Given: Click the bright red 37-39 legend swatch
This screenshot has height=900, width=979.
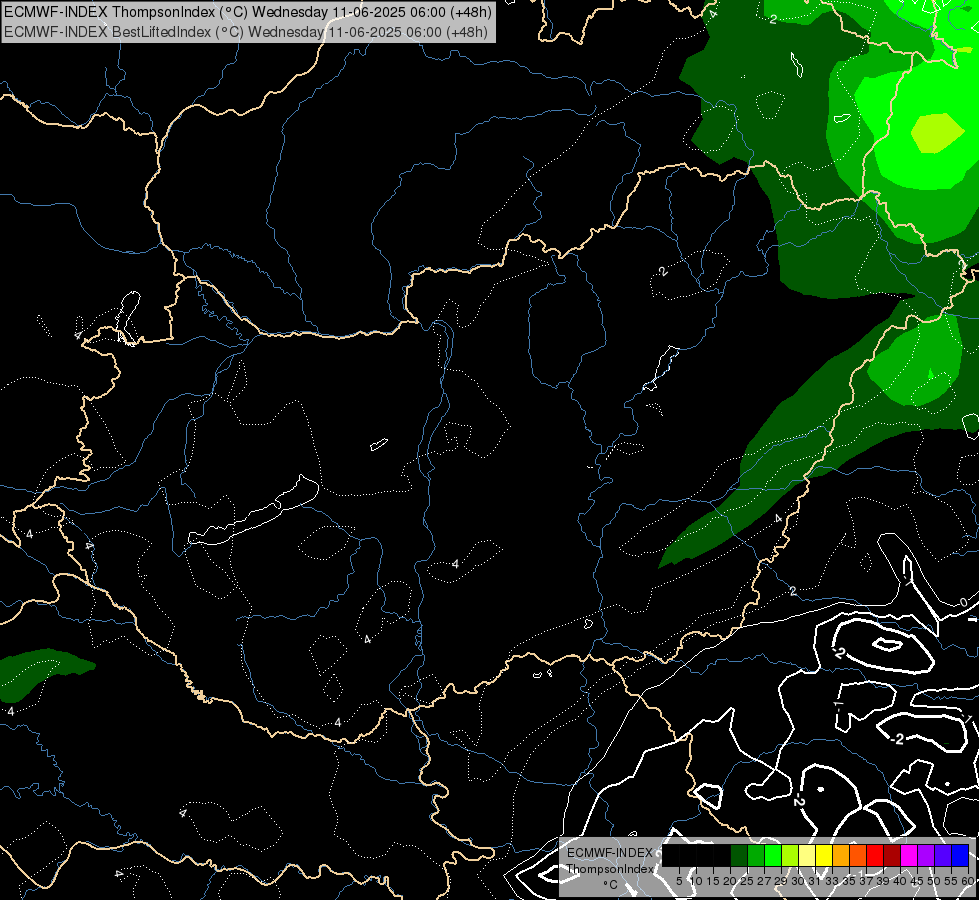Looking at the screenshot, I should [x=875, y=855].
